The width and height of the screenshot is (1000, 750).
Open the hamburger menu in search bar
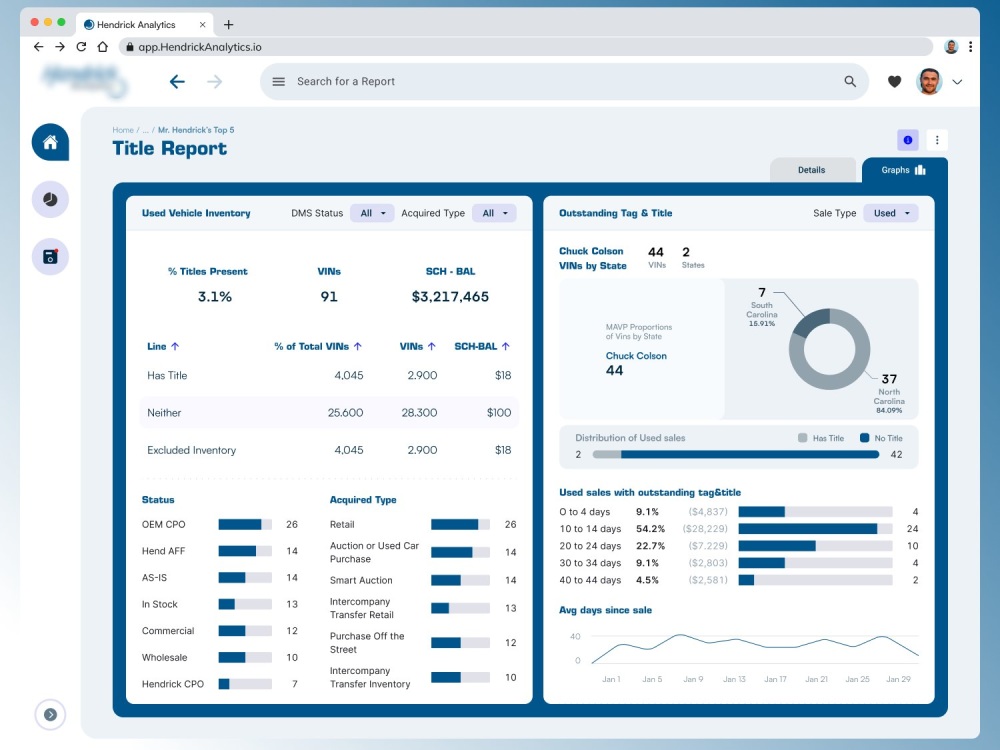click(279, 82)
